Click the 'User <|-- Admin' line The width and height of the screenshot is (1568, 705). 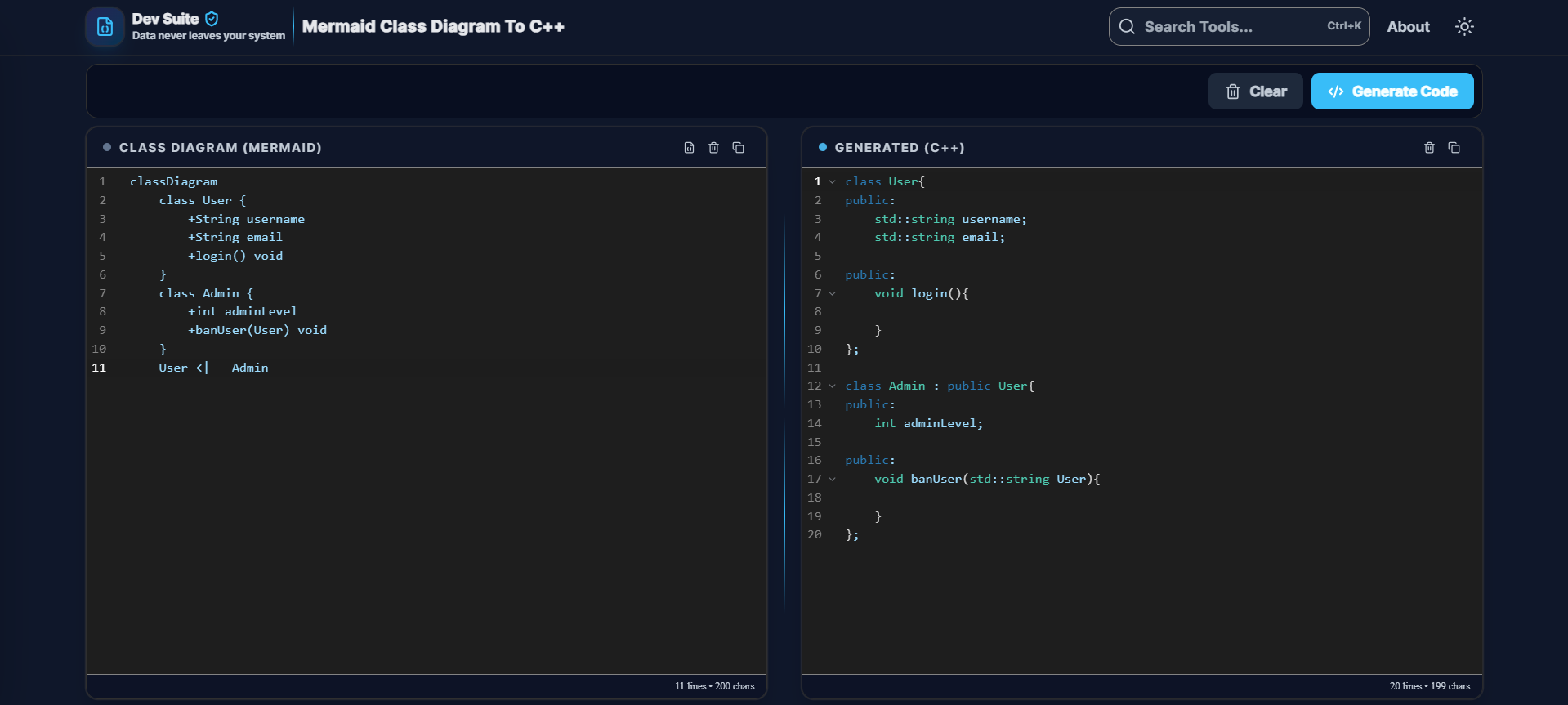pos(213,368)
